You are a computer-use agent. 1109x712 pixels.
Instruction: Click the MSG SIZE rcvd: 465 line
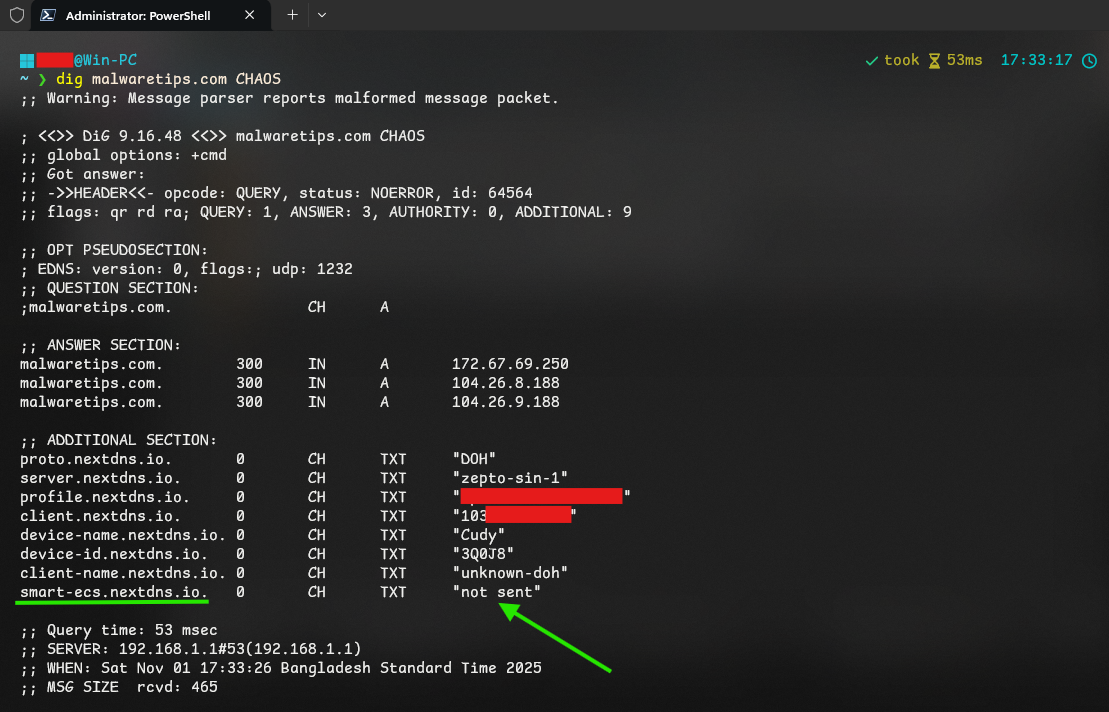119,687
